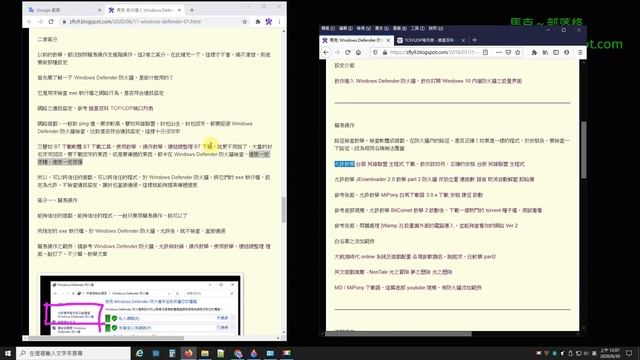This screenshot has height=360, width=640.
Task: Open the Help menu in Firefox menu bar
Action: click(436, 28)
